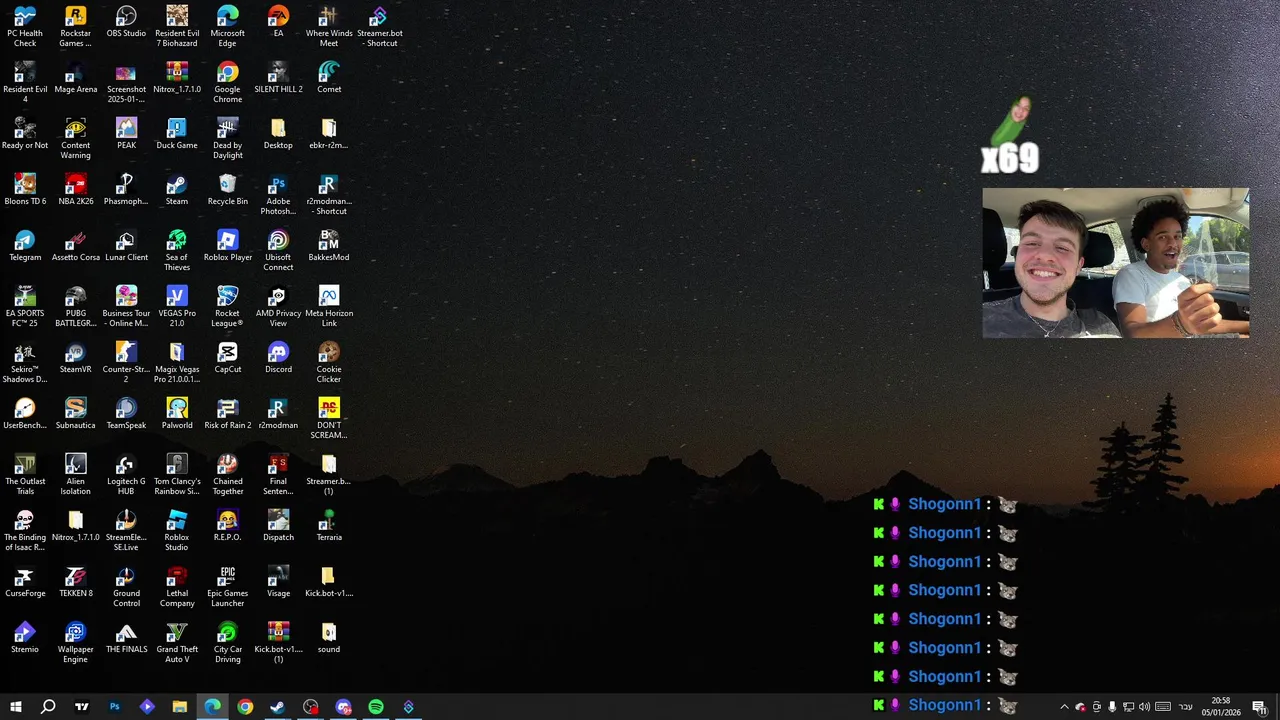Select Meta Horizon Link desktop icon

[x=329, y=306]
